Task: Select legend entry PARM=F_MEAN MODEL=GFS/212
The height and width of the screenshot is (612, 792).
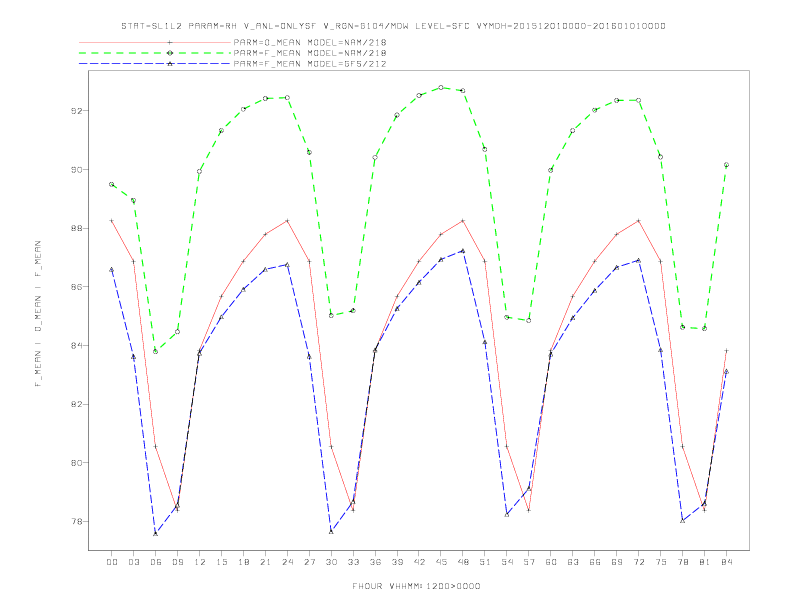Action: (310, 64)
